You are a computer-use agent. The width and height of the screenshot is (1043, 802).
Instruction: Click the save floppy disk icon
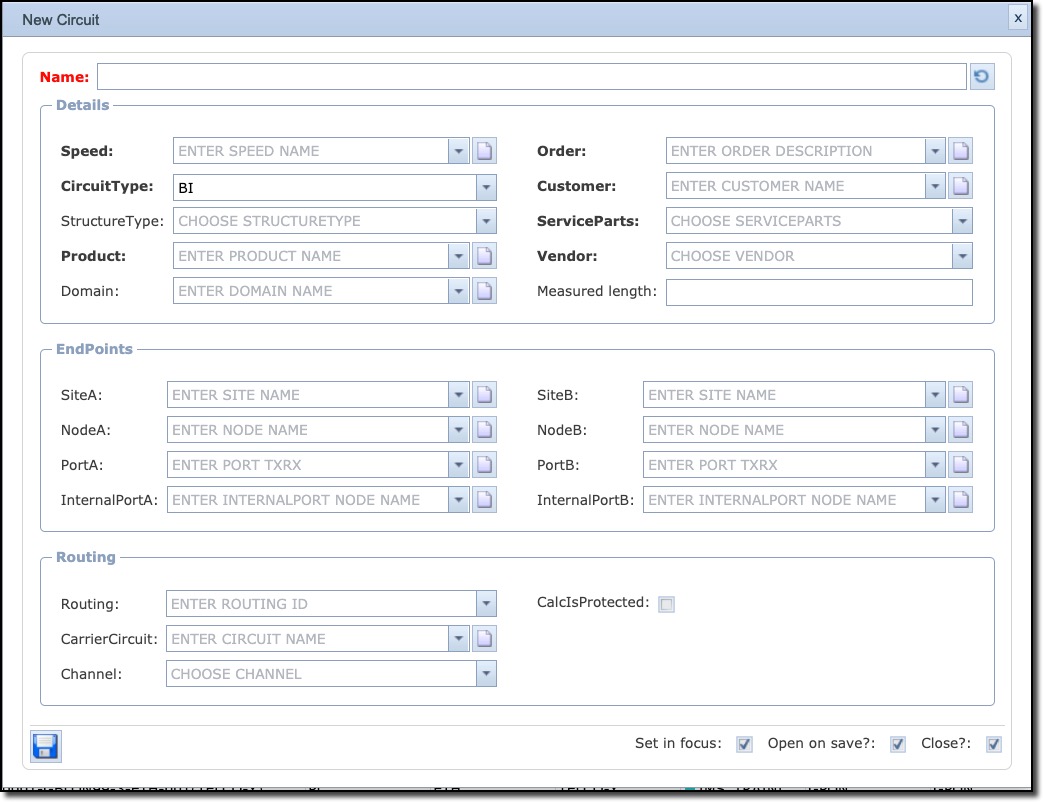pos(46,747)
